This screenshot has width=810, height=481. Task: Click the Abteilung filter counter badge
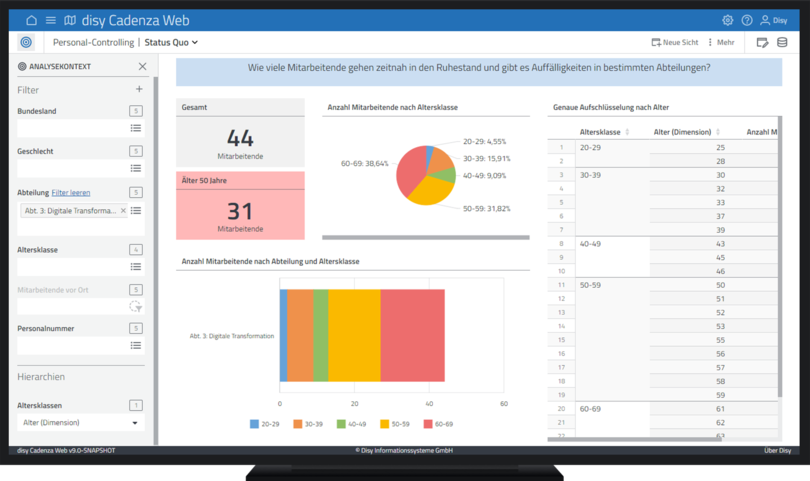click(x=136, y=192)
